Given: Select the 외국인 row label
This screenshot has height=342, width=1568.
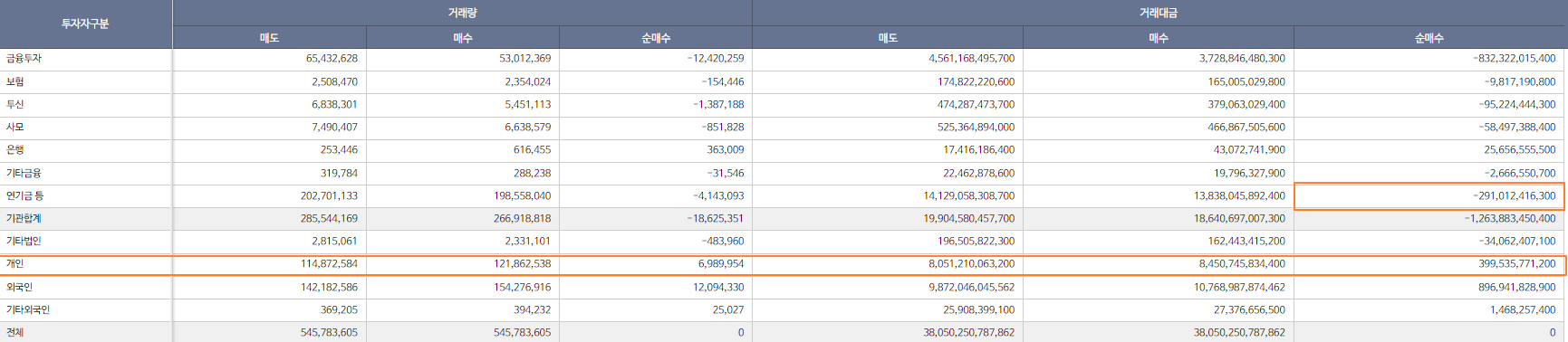Looking at the screenshot, I should coord(20,287).
